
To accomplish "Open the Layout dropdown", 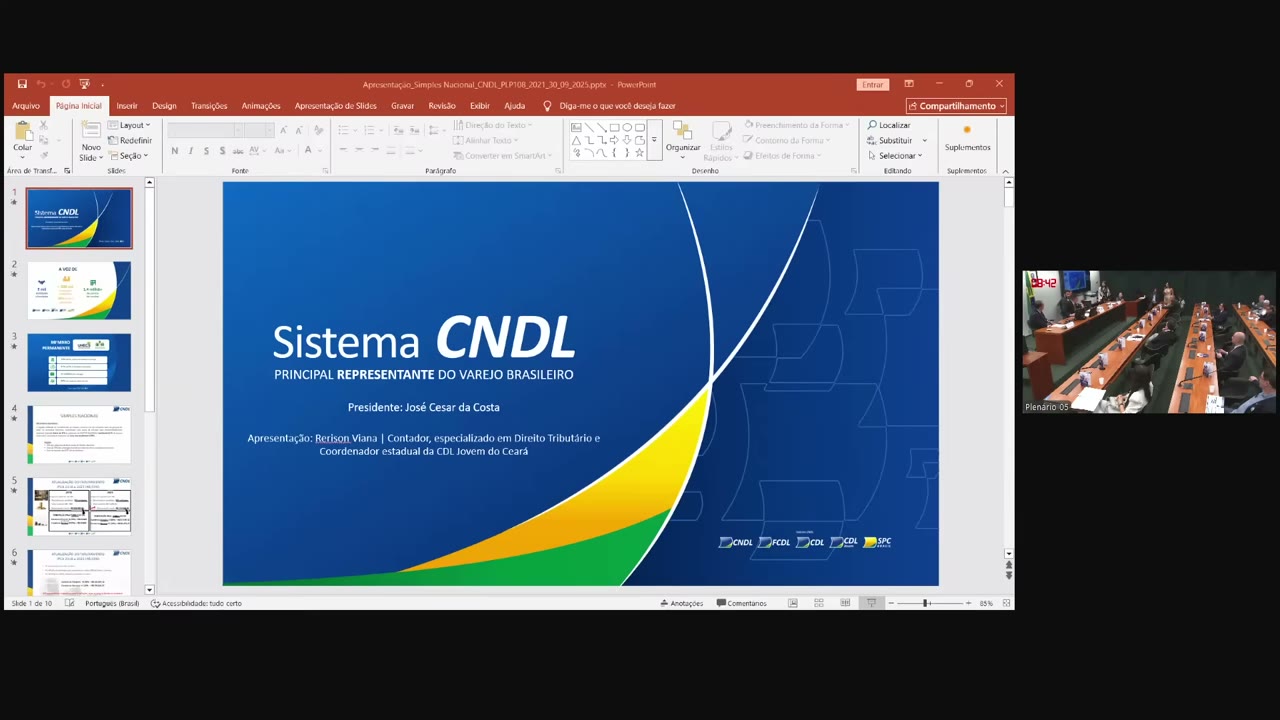I will point(130,125).
